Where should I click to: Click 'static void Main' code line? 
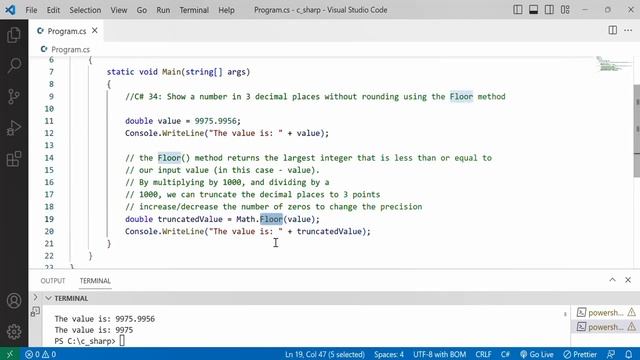click(178, 72)
